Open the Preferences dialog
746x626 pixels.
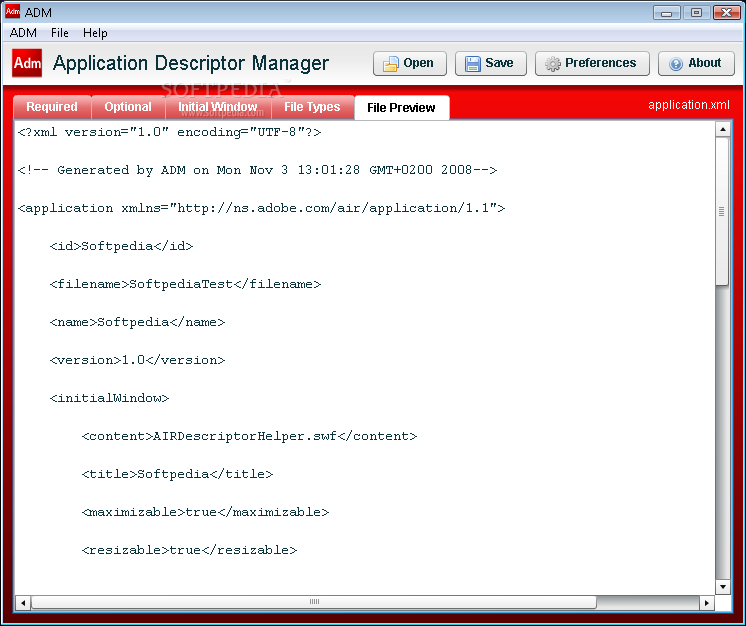click(x=592, y=63)
